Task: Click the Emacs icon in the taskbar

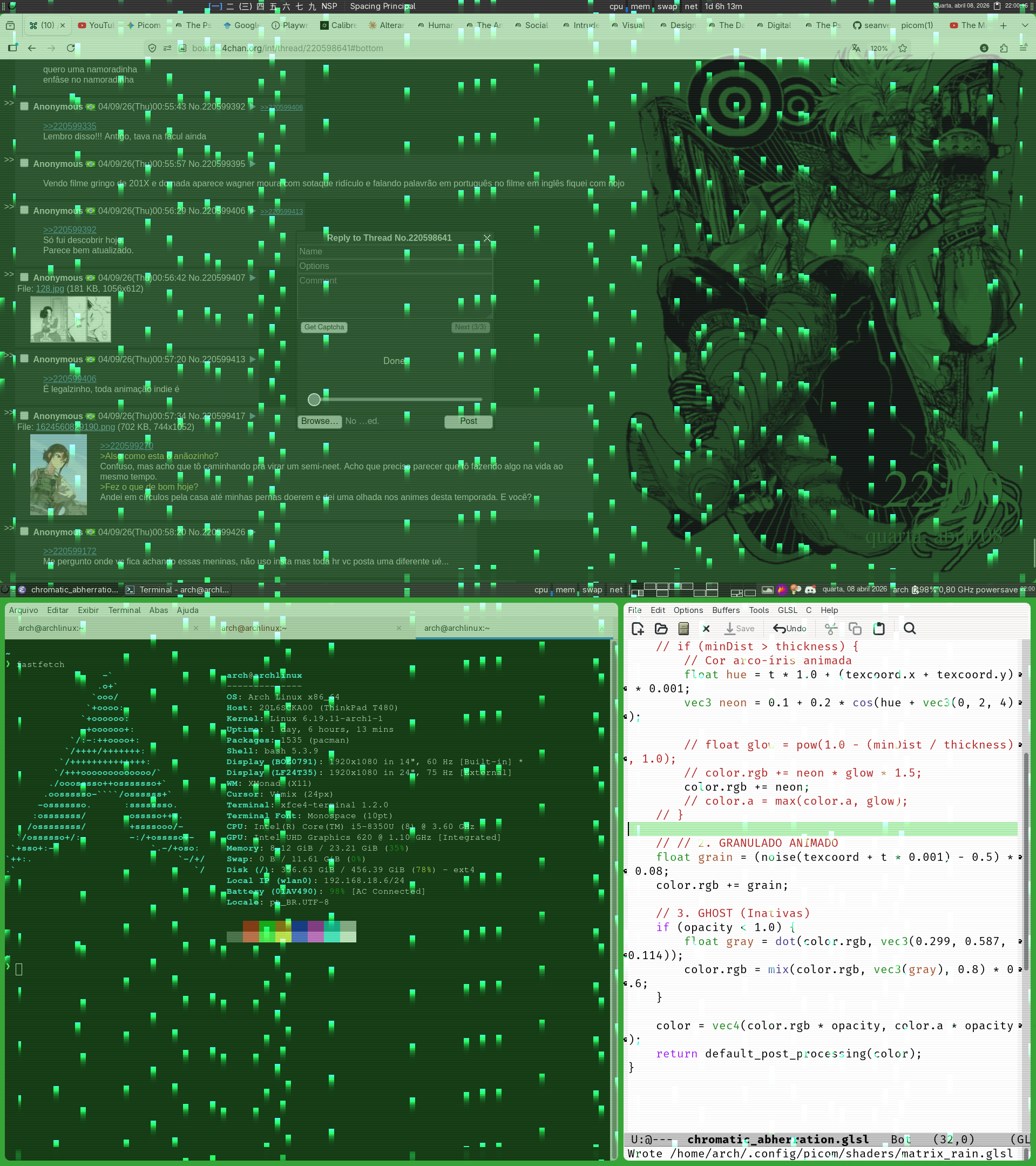Action: 22,590
